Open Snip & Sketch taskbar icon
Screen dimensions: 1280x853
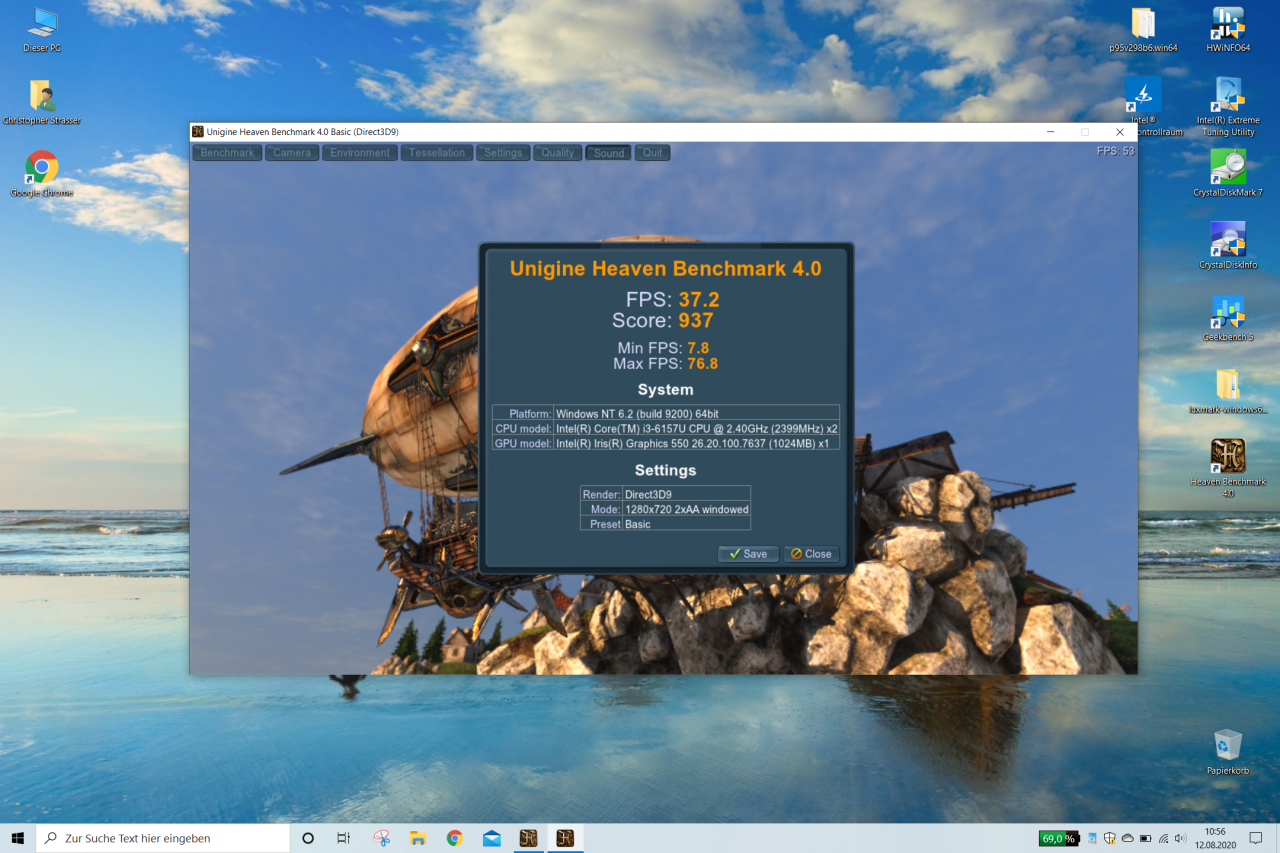(381, 838)
